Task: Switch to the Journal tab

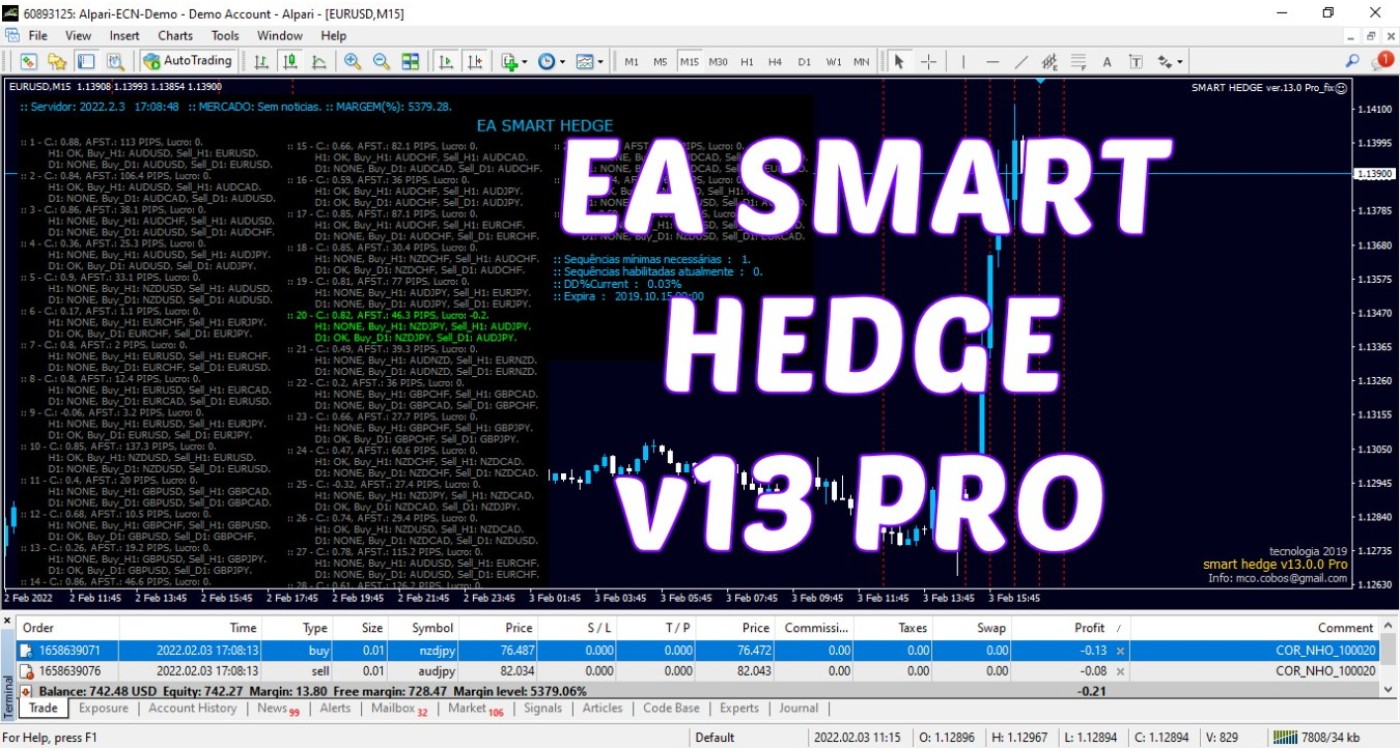Action: tap(799, 708)
